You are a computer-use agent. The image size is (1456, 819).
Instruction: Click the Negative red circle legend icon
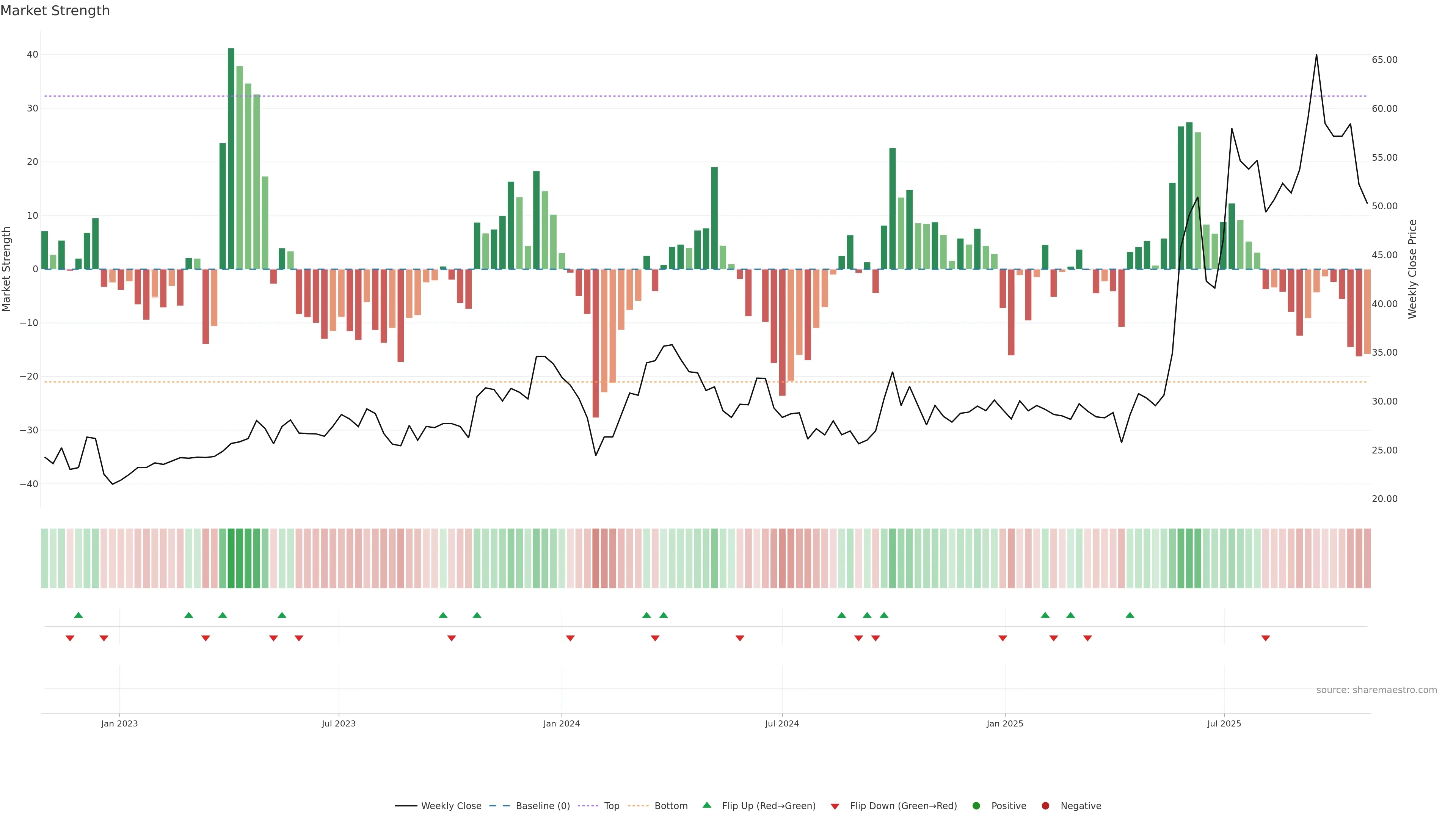[x=1045, y=805]
